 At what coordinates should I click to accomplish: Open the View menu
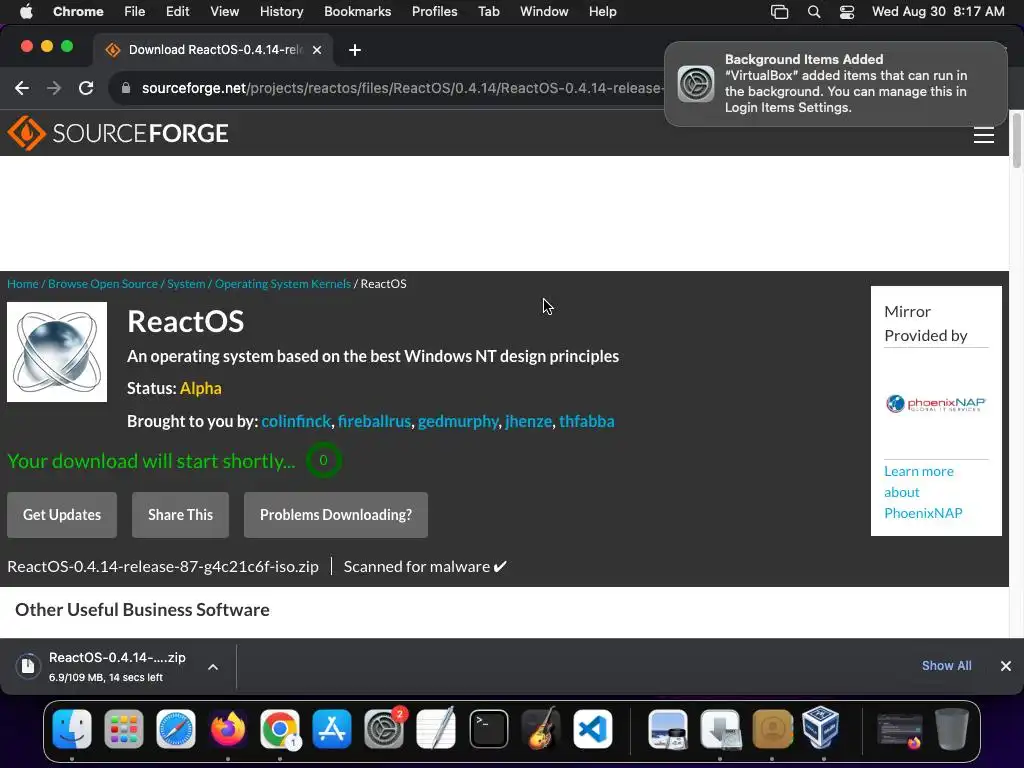(224, 11)
